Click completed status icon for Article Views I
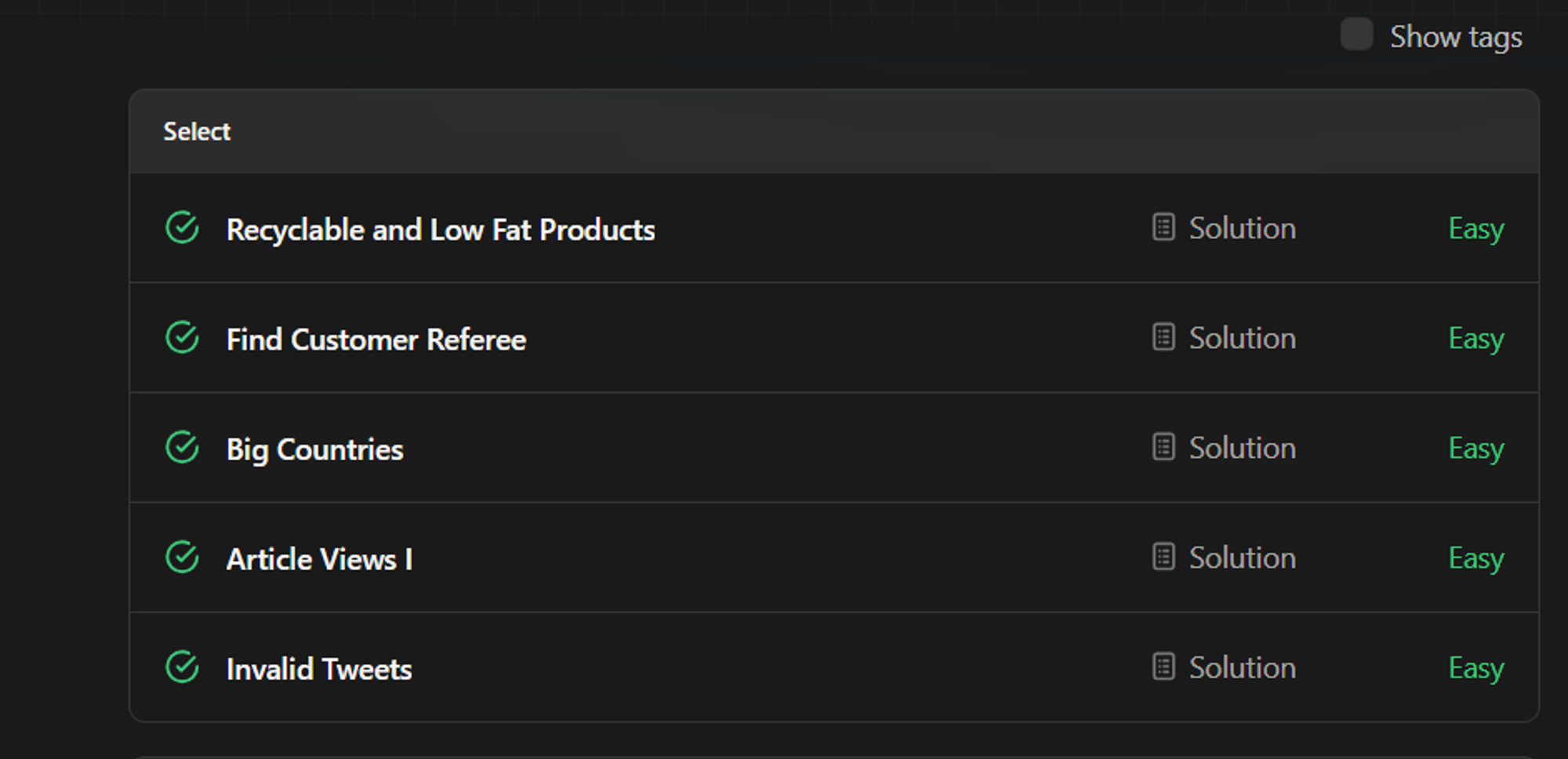The image size is (1568, 759). (x=182, y=557)
